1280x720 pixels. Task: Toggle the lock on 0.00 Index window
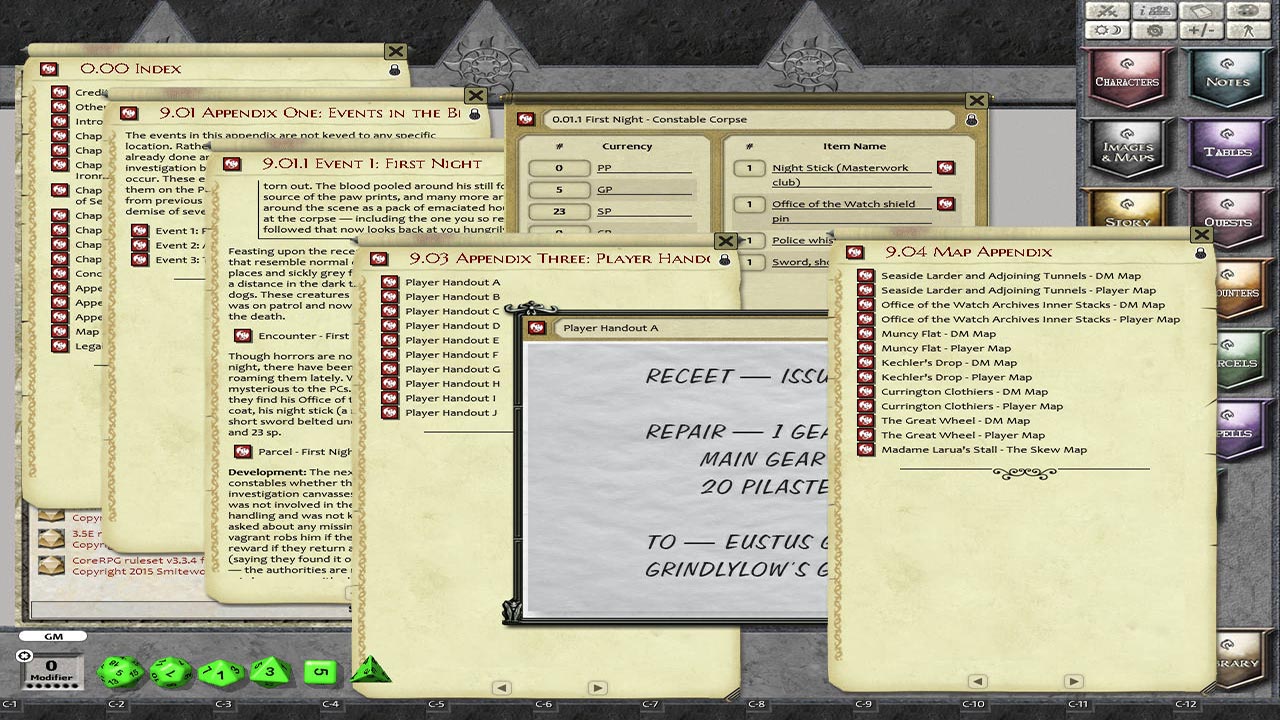[x=394, y=70]
